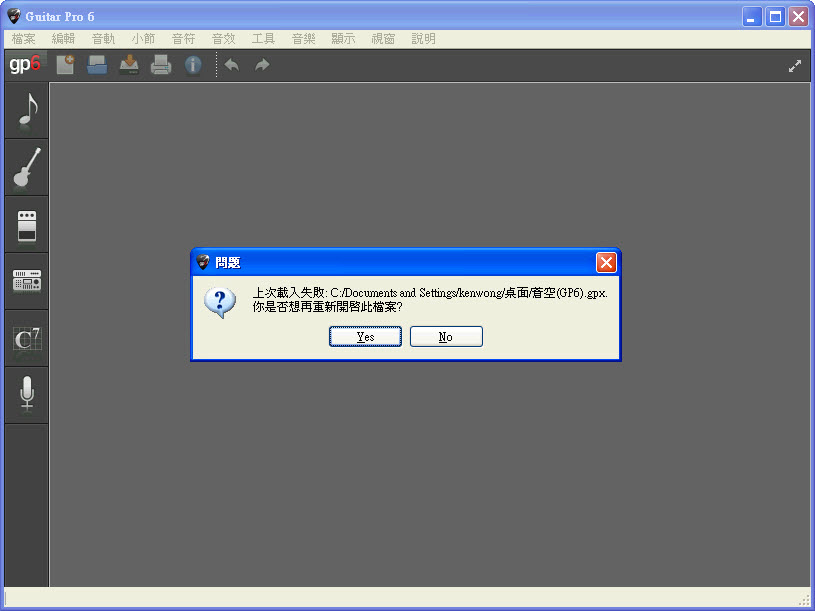Viewport: 815px width, 611px height.
Task: Open the 音軌 menu
Action: pyautogui.click(x=103, y=39)
